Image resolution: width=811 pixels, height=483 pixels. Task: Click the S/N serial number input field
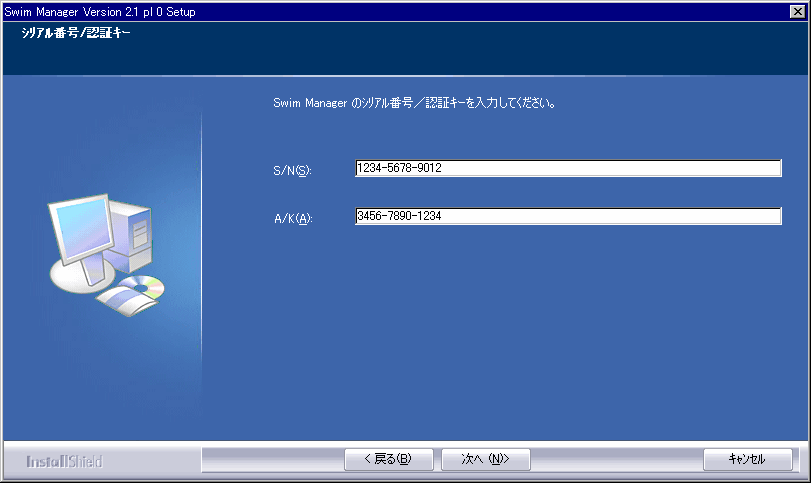point(568,168)
